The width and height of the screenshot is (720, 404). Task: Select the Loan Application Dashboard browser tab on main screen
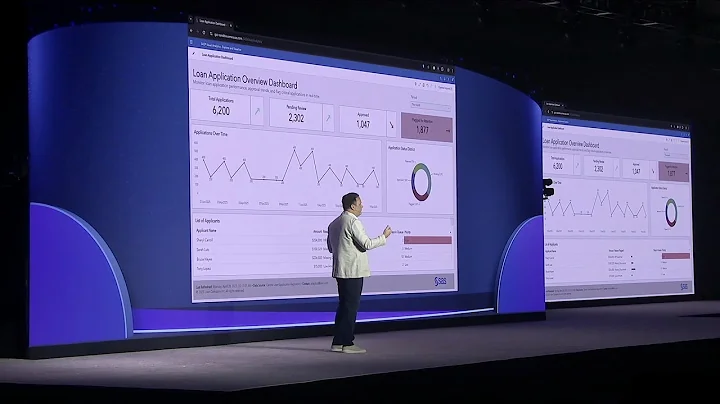[x=214, y=23]
